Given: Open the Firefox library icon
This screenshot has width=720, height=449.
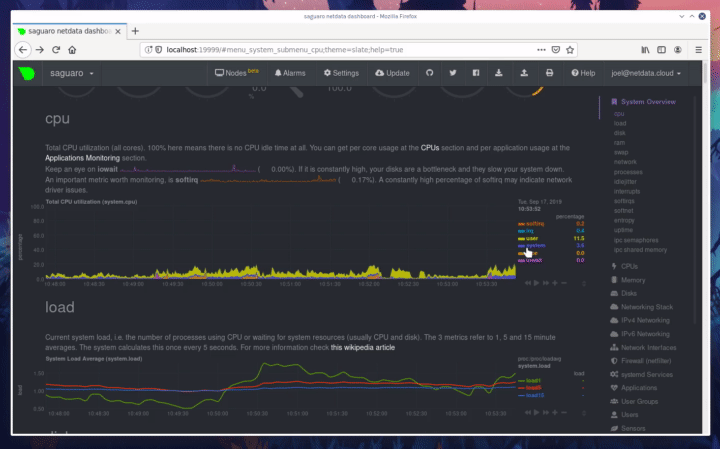Looking at the screenshot, I should [645, 50].
